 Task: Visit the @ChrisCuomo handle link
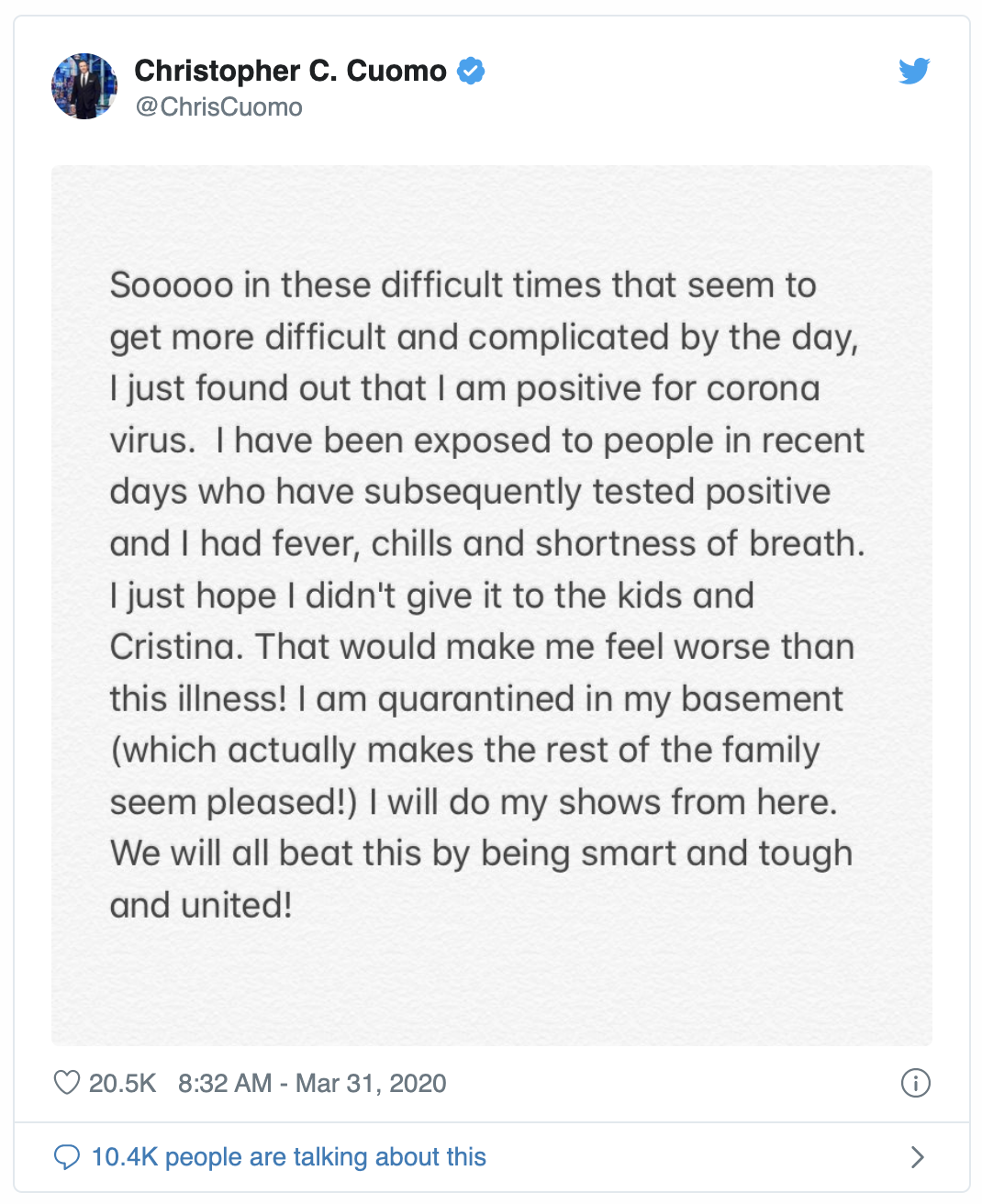[x=218, y=107]
